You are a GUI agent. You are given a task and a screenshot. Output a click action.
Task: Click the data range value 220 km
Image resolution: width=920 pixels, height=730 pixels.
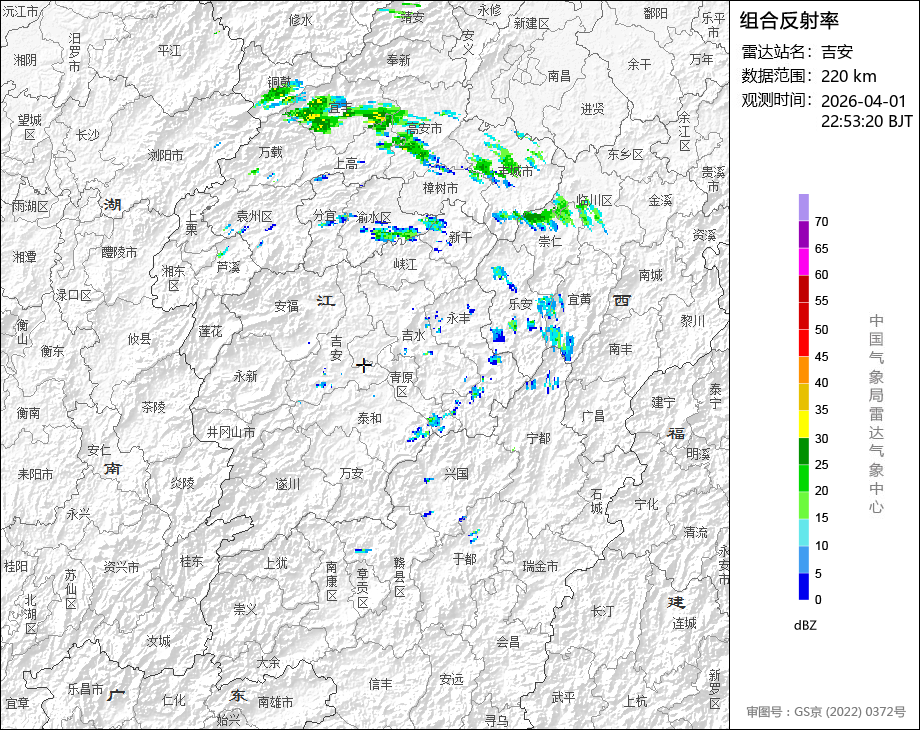click(x=848, y=76)
